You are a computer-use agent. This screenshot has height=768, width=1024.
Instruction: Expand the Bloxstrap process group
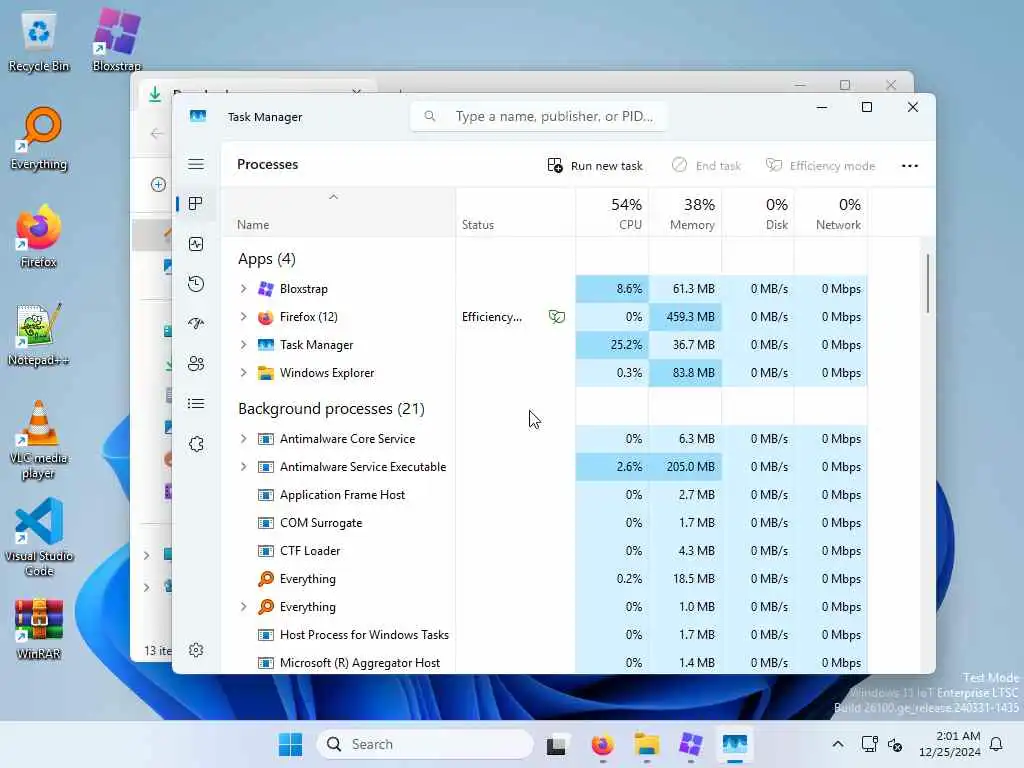[244, 289]
